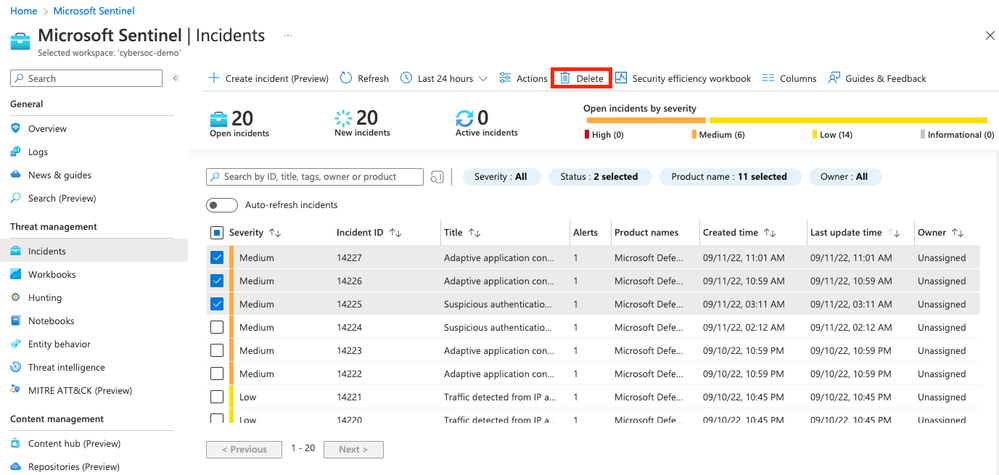Screen dimensions: 999x475
Task: Sort by the Last update time column
Action: 854,232
